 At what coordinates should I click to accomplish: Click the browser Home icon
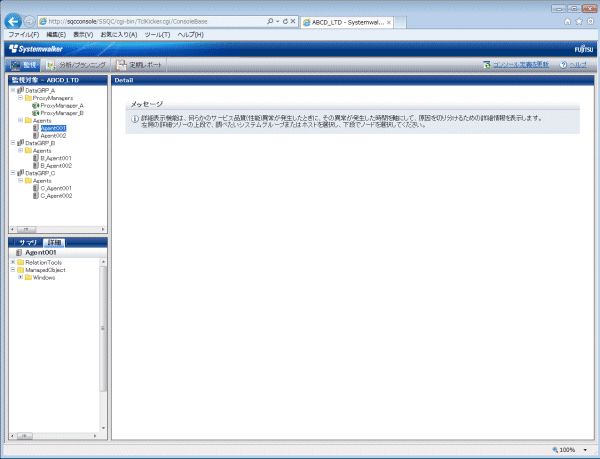[567, 20]
